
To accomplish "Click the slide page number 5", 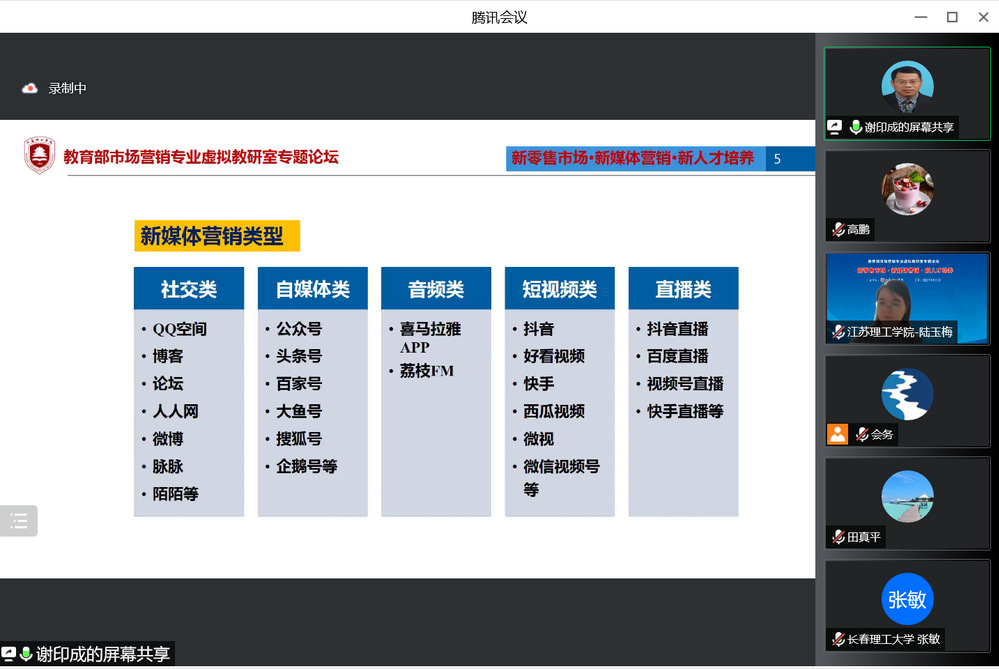I will click(777, 159).
